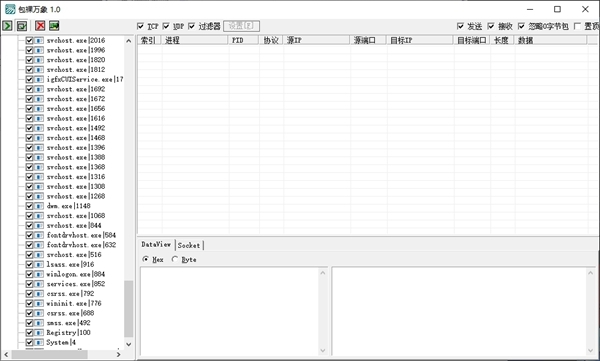Start capture with the green arrow icon
The image size is (600, 361).
pyautogui.click(x=7, y=26)
